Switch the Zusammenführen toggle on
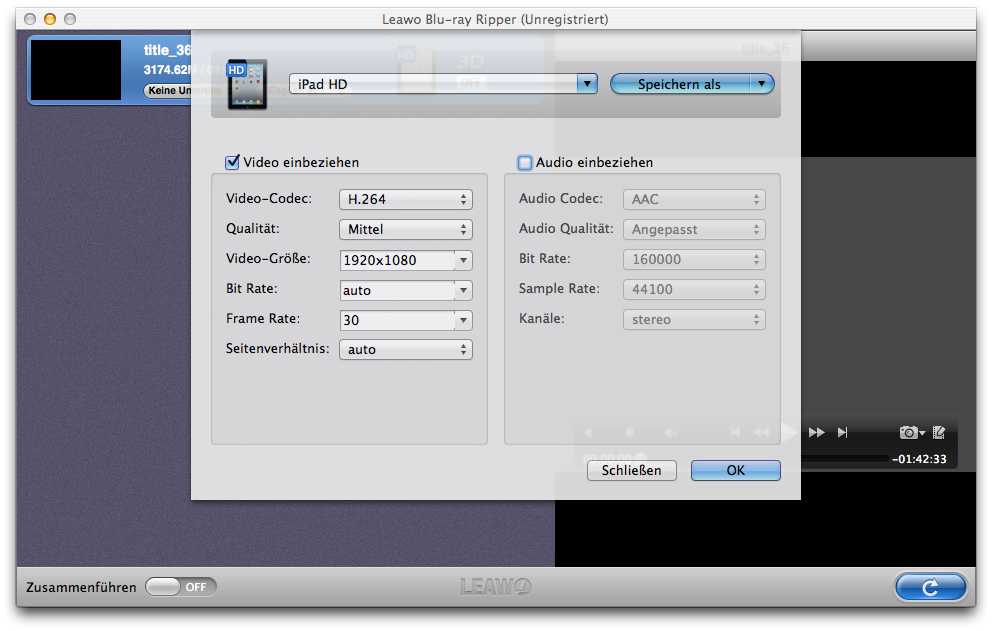This screenshot has height=631, width=992. coord(180,587)
